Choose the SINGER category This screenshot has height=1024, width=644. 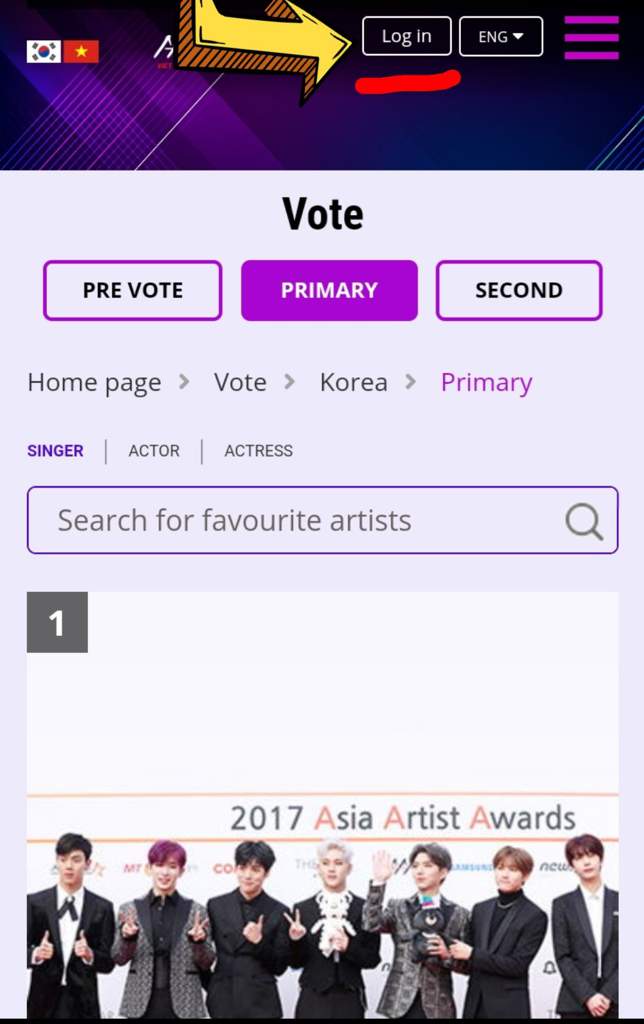click(x=56, y=451)
